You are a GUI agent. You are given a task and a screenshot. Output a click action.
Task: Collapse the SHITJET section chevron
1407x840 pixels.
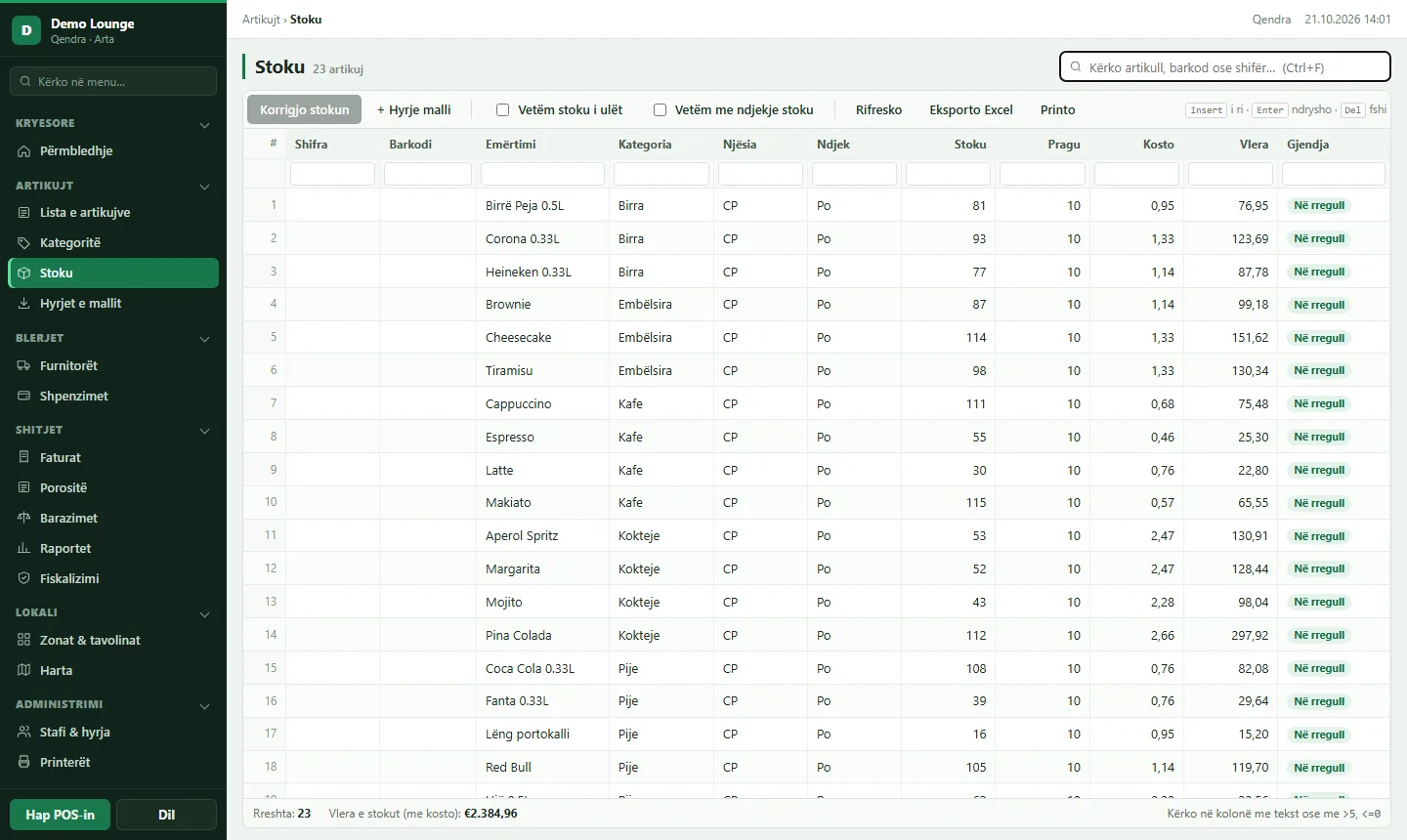tap(204, 431)
